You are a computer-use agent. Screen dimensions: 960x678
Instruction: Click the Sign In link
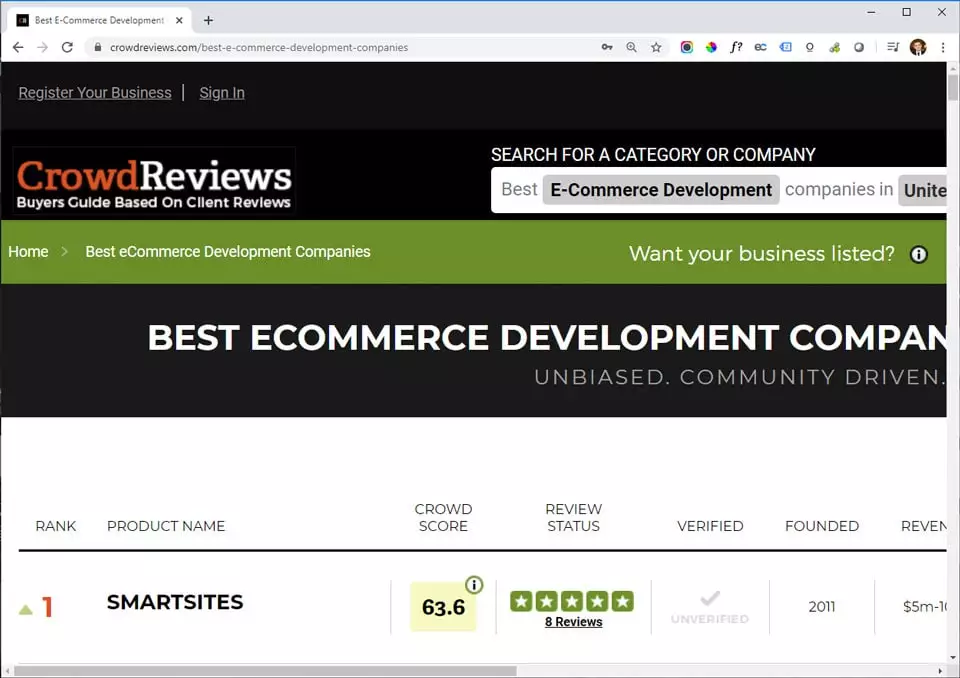(x=222, y=92)
